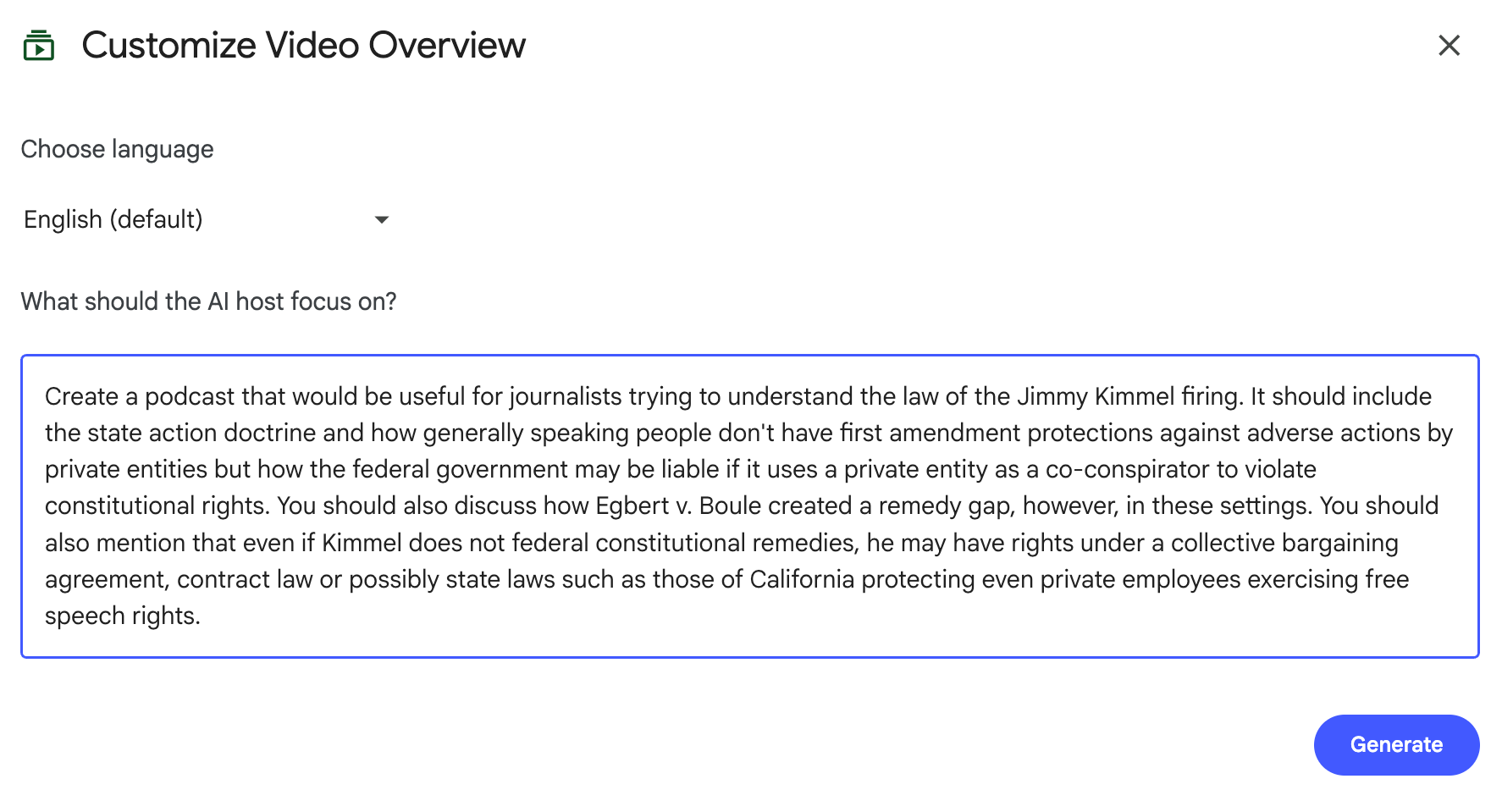The image size is (1491, 812).
Task: Place cursor after 'speech rights.' at the end
Action: pos(202,616)
